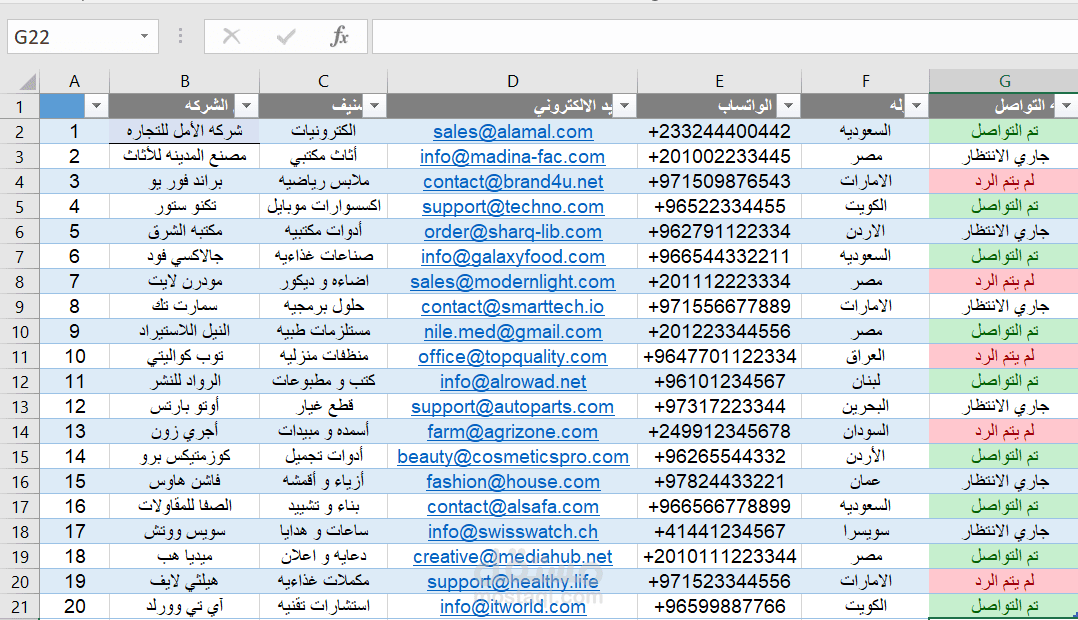The image size is (1078, 620).
Task: Select cell with phone +9647701122334
Action: click(x=719, y=357)
